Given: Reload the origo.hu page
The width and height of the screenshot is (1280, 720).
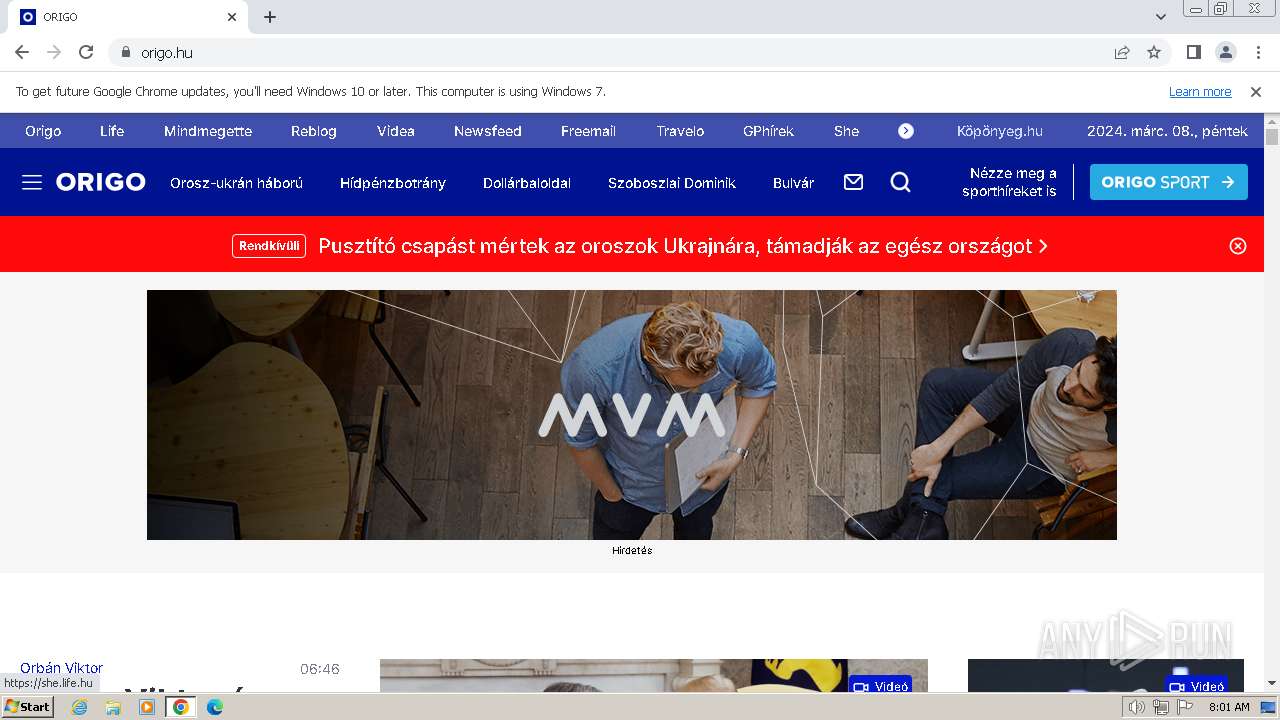Looking at the screenshot, I should tap(86, 52).
